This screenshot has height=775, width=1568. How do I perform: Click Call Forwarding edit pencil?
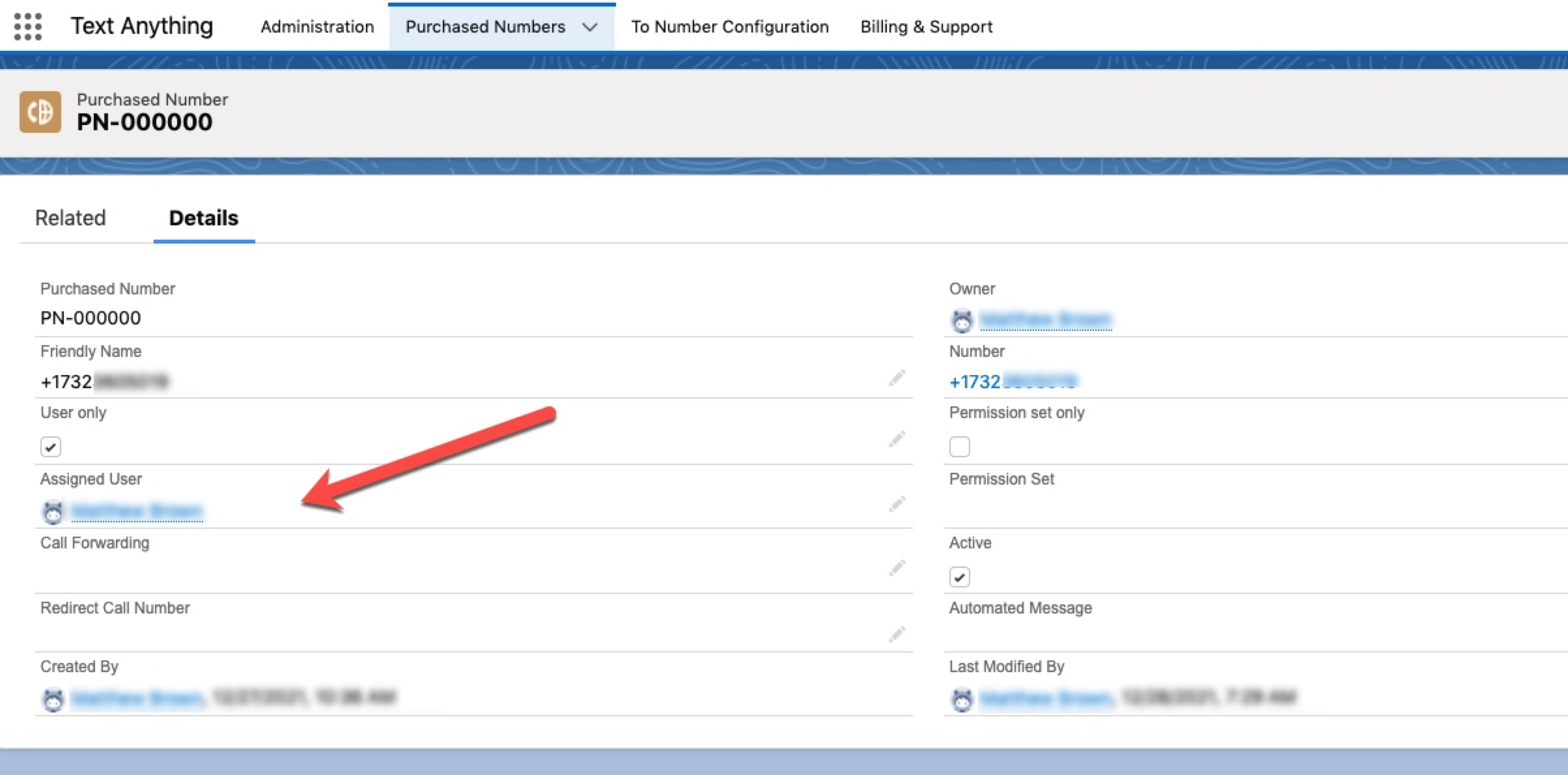pyautogui.click(x=897, y=568)
